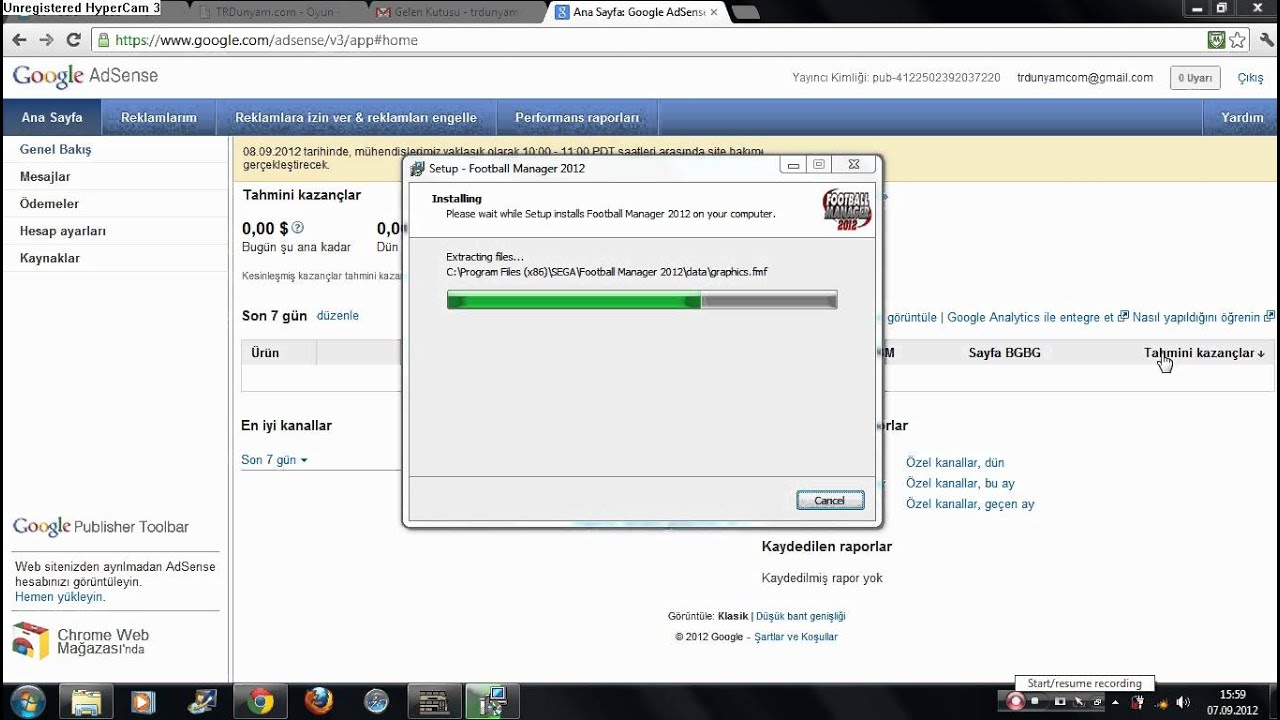Screen dimensions: 1280x720
Task: Bookmark this page with the star icon
Action: coord(1238,40)
